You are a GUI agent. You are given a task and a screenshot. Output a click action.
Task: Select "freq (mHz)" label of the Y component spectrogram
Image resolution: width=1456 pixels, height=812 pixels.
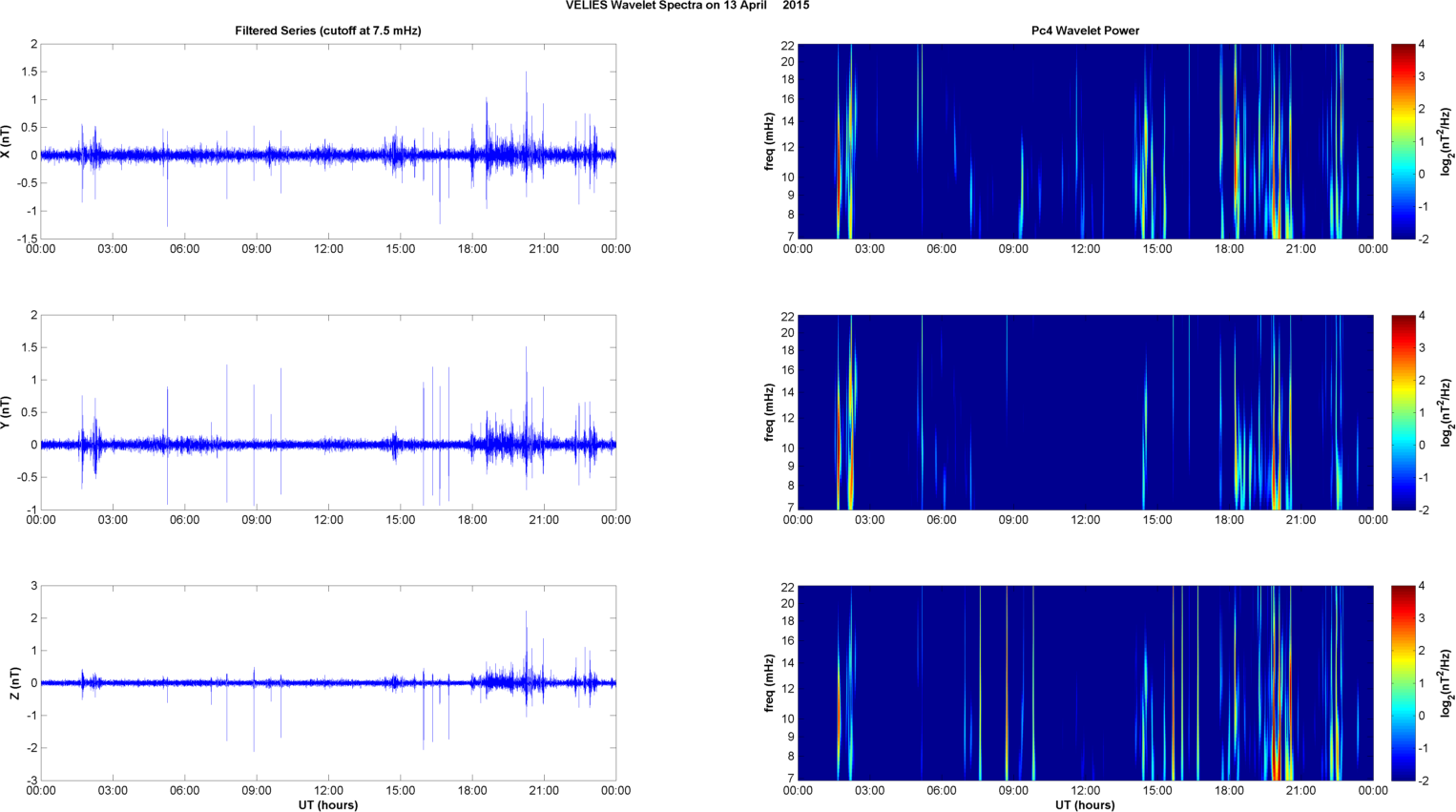tap(769, 412)
